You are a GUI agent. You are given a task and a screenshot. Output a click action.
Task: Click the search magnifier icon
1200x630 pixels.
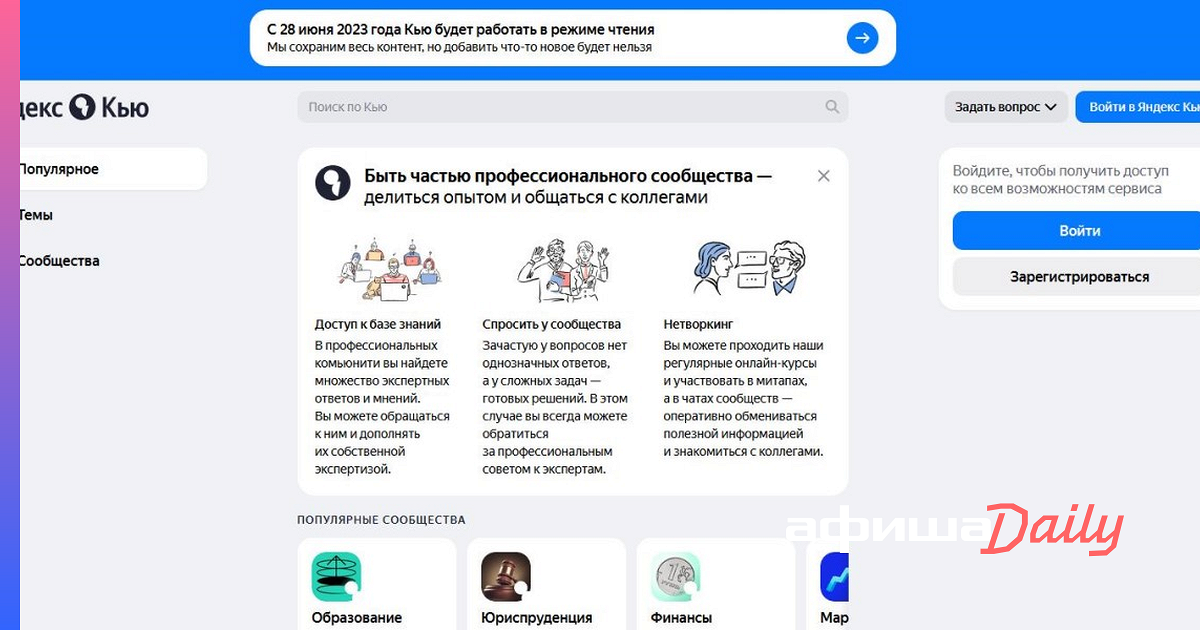(x=832, y=107)
